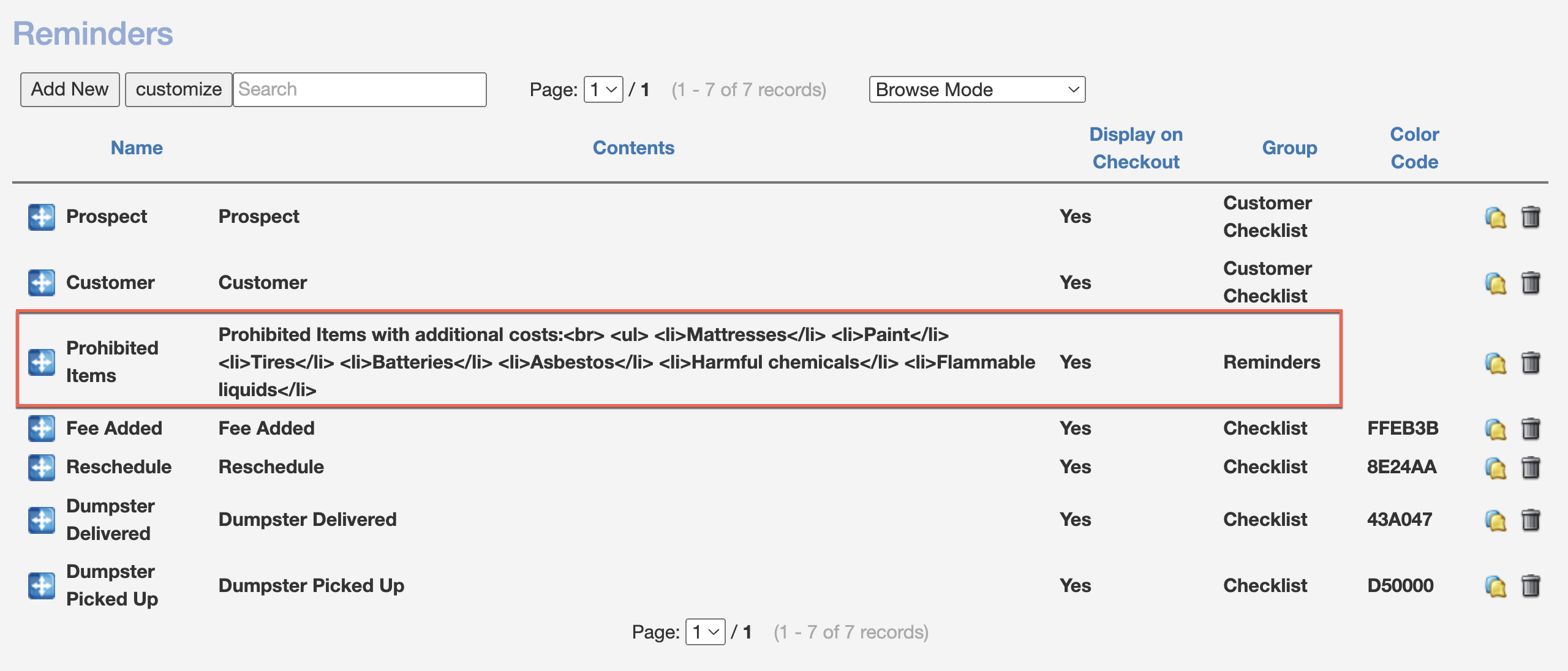Sort by Display on Checkout column

pyautogui.click(x=1136, y=148)
